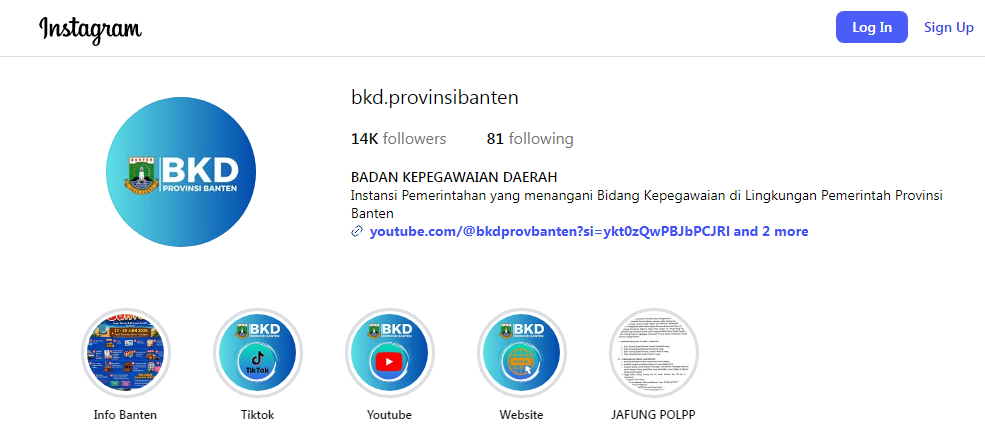985x448 pixels.
Task: Open the Info Banten story highlight
Action: [126, 352]
